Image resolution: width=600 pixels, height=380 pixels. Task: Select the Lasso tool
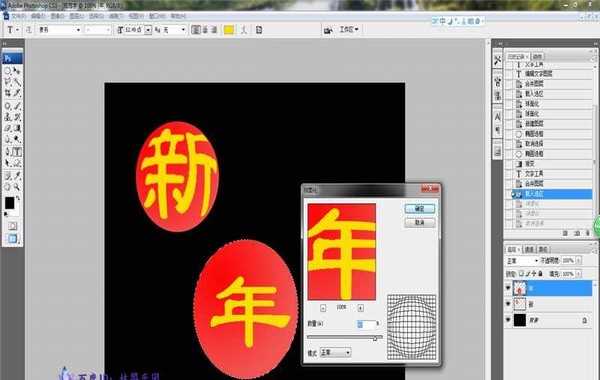8,82
